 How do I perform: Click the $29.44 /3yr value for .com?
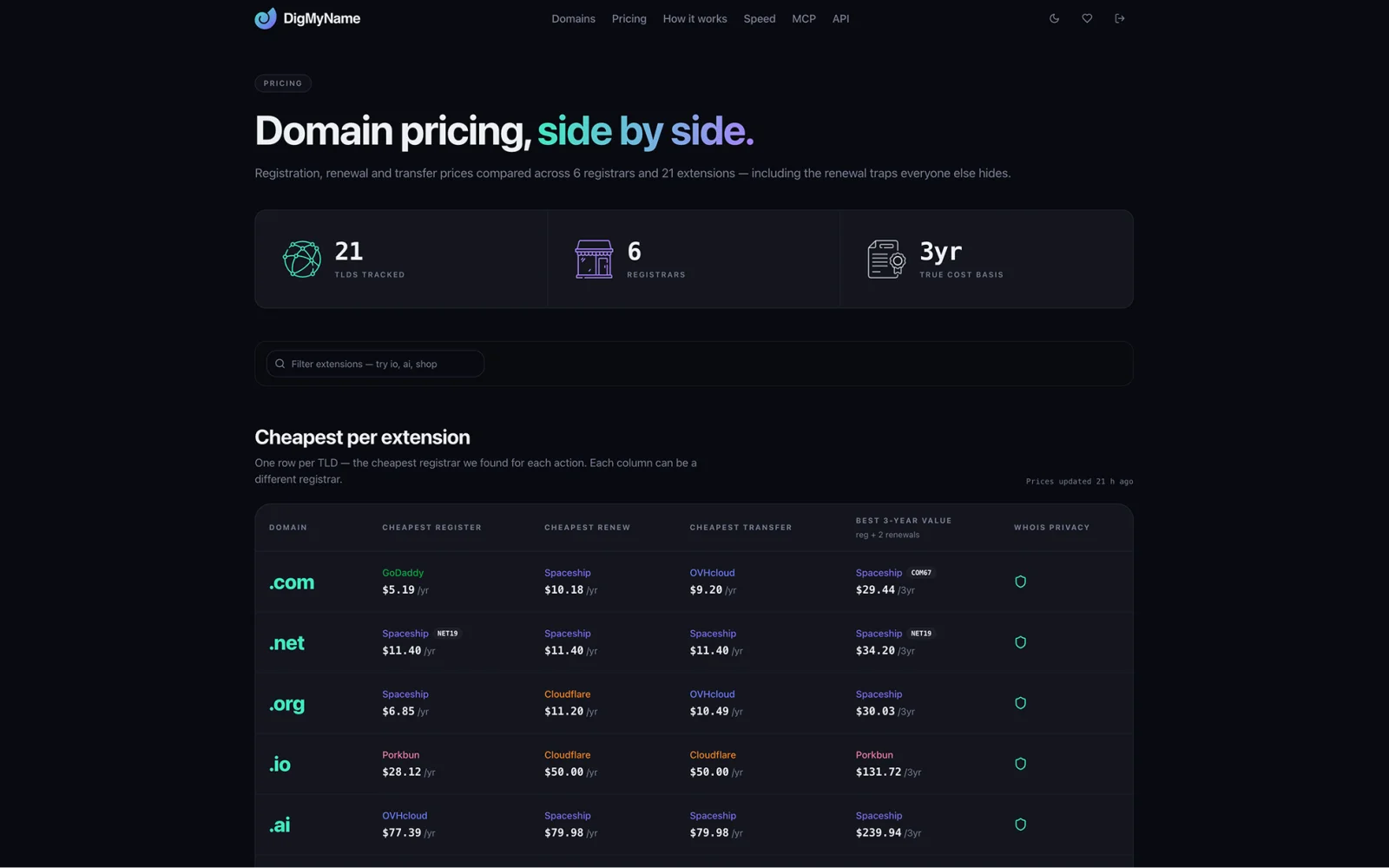point(885,590)
